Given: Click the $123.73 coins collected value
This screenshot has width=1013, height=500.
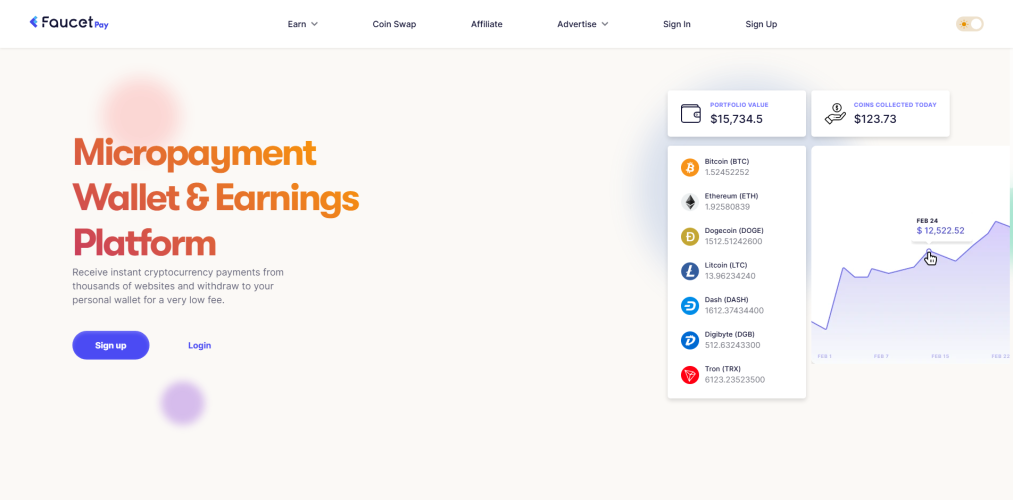Looking at the screenshot, I should point(875,119).
